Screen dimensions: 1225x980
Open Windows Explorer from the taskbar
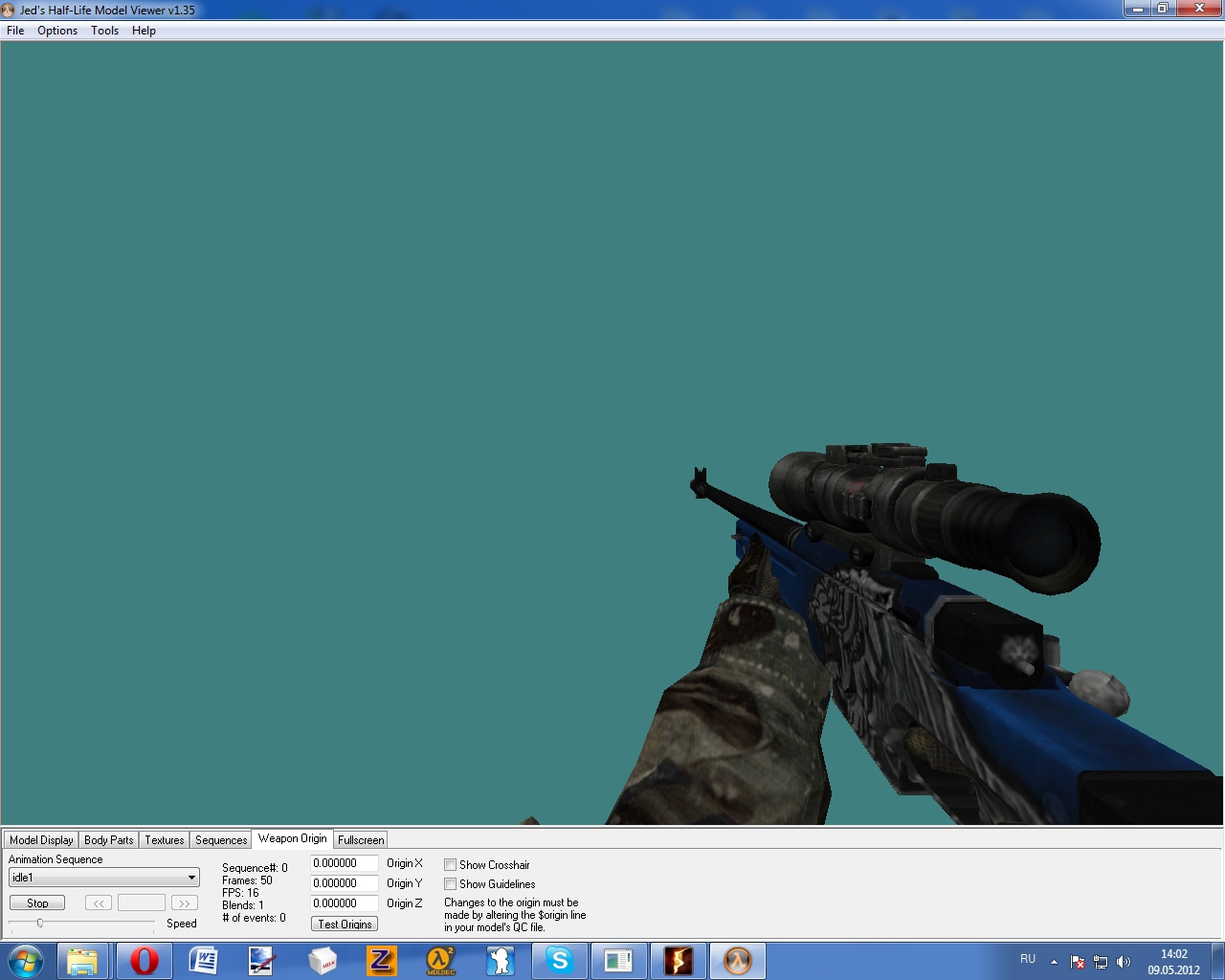82,961
